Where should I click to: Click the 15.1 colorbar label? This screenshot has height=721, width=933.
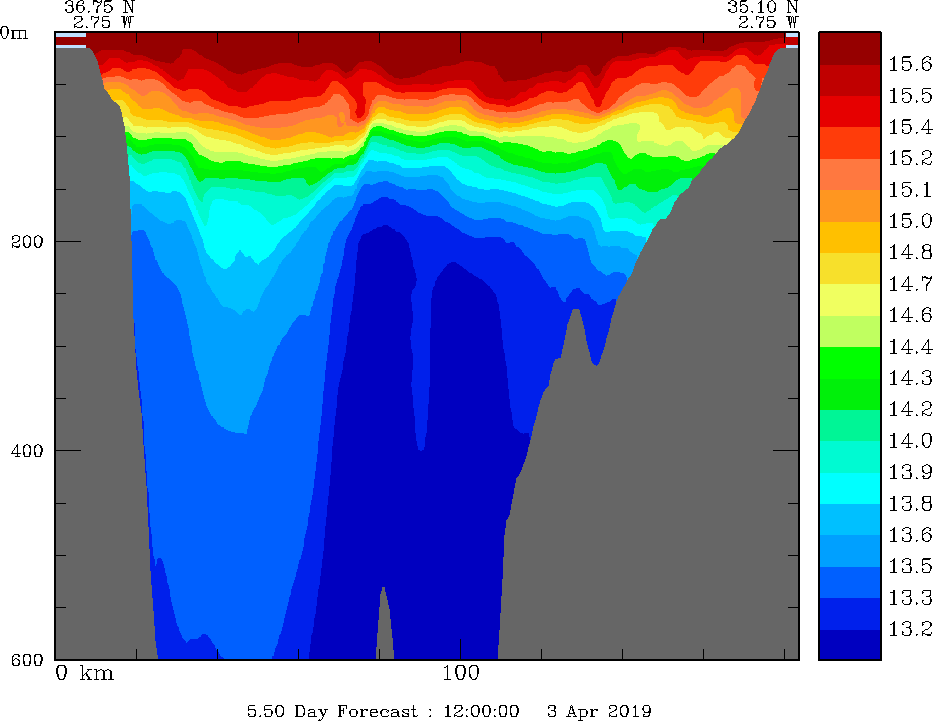[910, 190]
